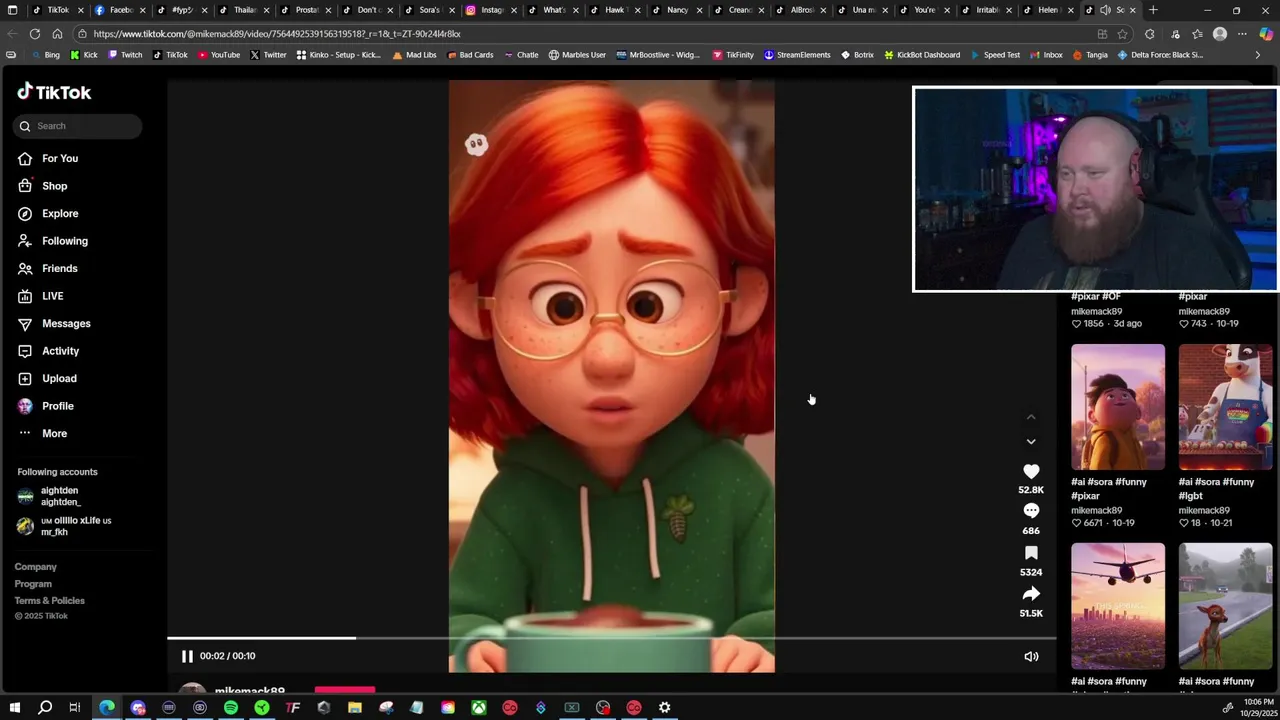Save the video with the bookmark icon

point(1031,553)
